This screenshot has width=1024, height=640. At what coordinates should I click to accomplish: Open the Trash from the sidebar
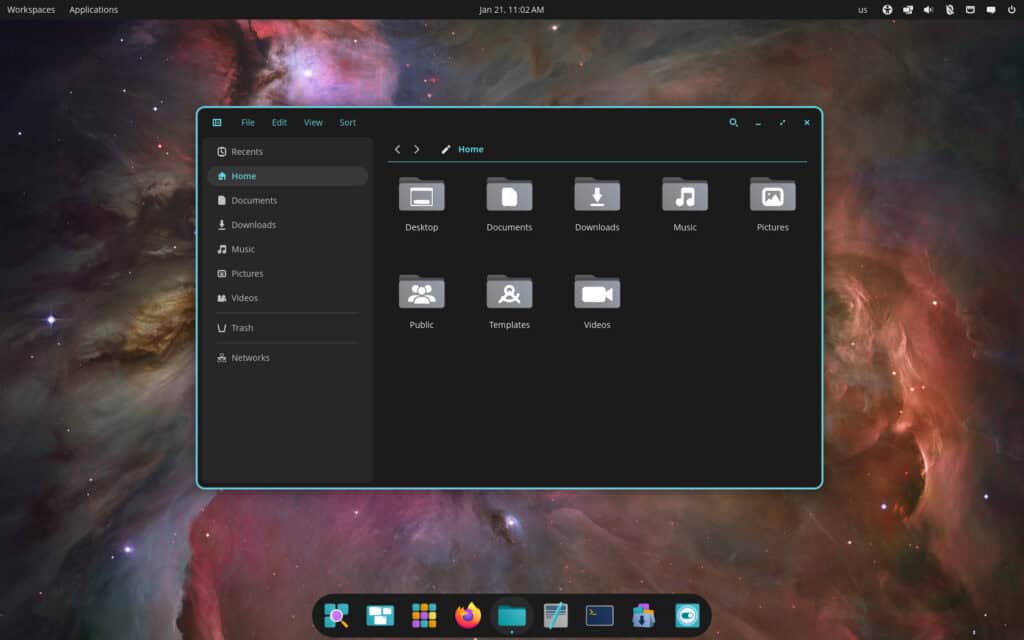pos(241,327)
